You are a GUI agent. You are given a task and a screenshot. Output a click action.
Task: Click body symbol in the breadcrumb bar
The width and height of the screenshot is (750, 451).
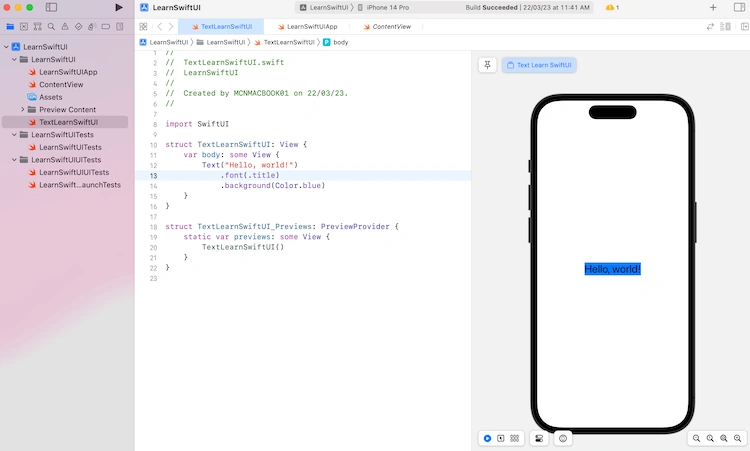point(336,42)
